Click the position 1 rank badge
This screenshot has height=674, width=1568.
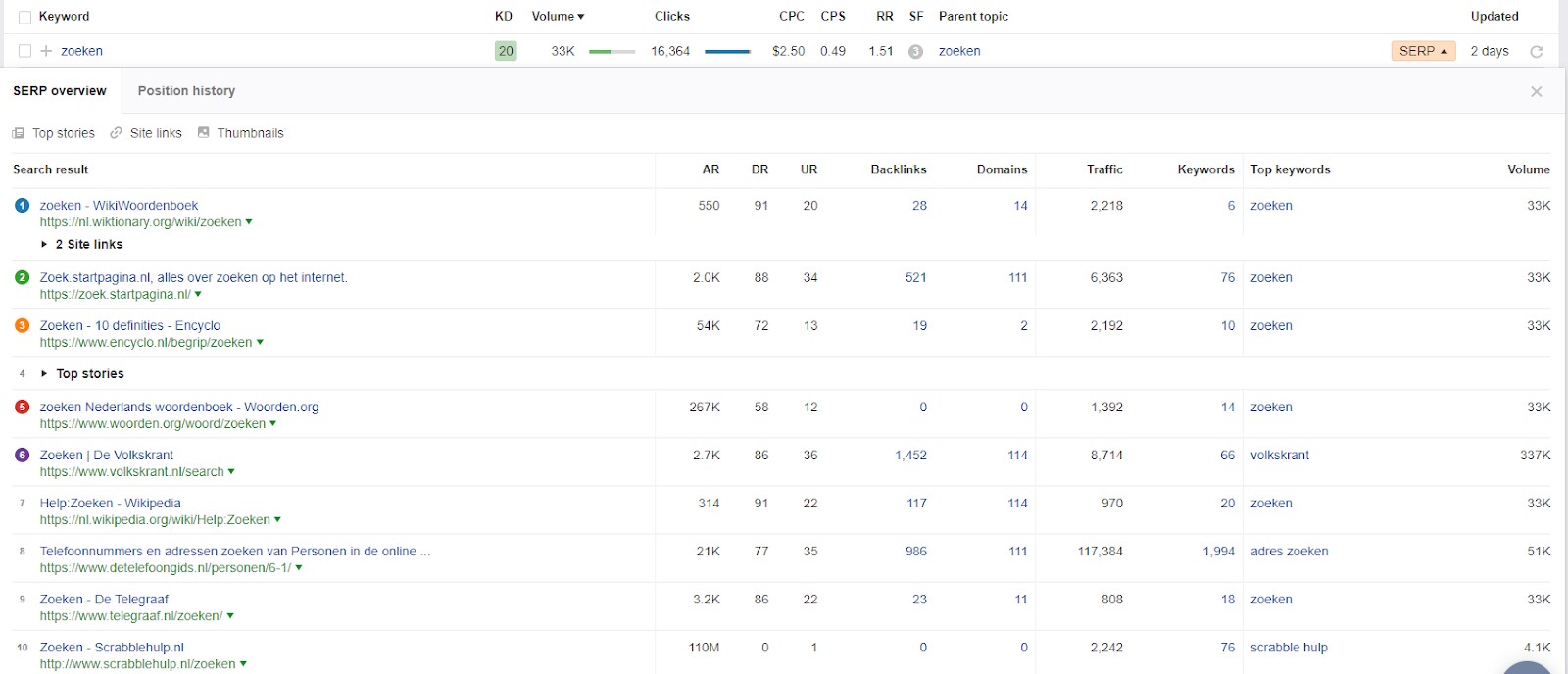coord(22,206)
